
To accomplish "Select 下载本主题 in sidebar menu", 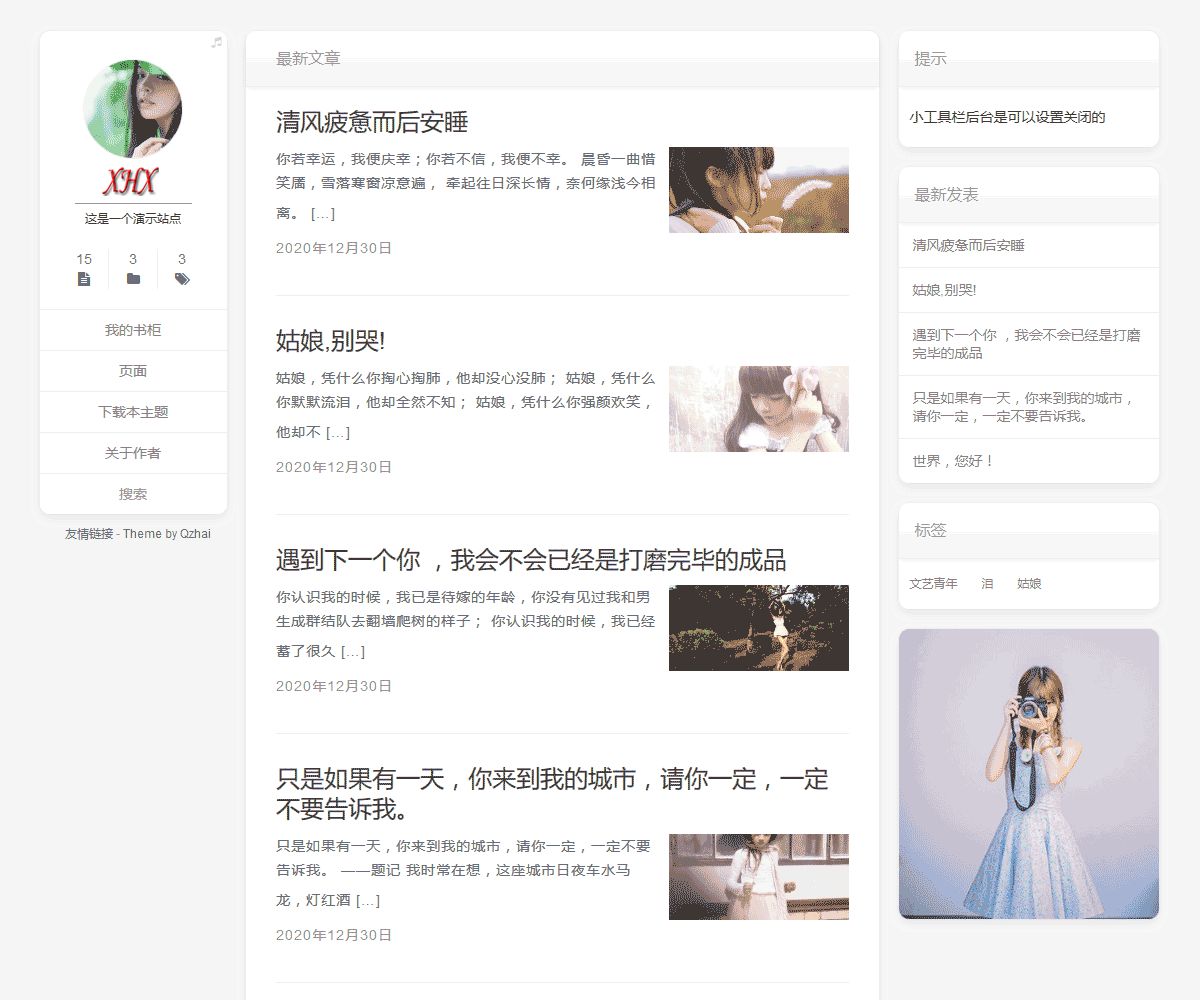I will 133,412.
